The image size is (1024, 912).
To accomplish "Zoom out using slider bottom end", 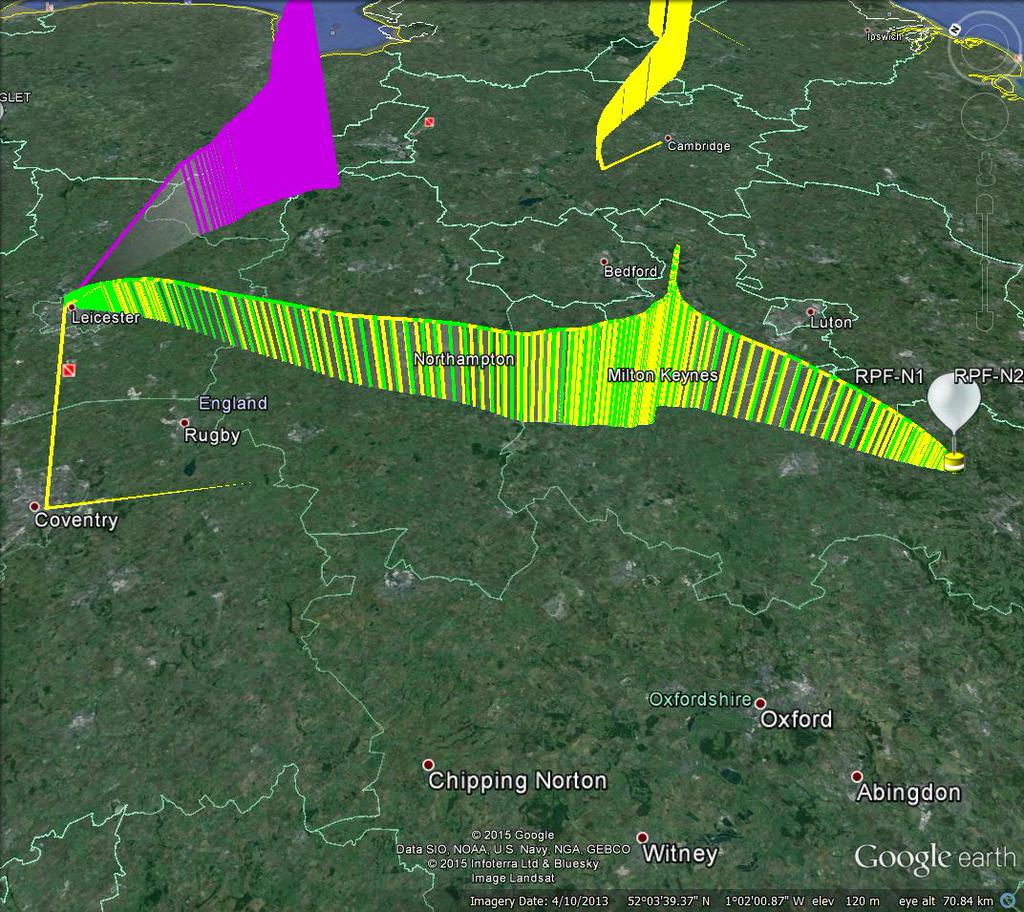I will click(985, 320).
